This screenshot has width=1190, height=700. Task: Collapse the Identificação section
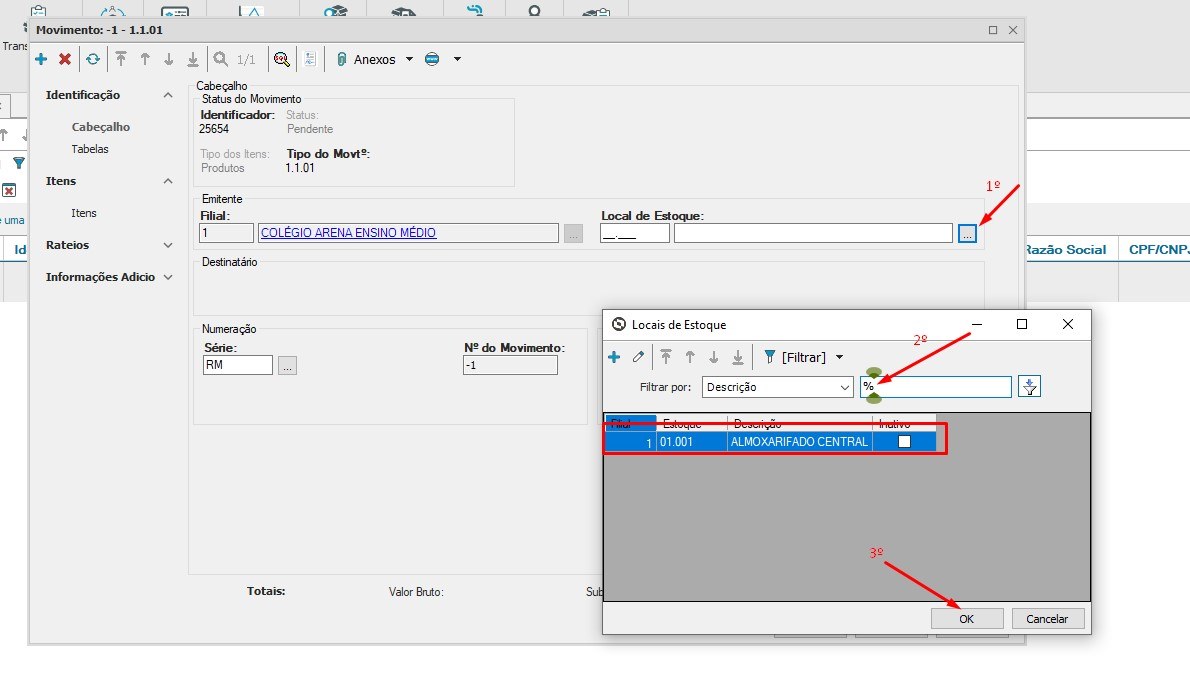point(167,94)
